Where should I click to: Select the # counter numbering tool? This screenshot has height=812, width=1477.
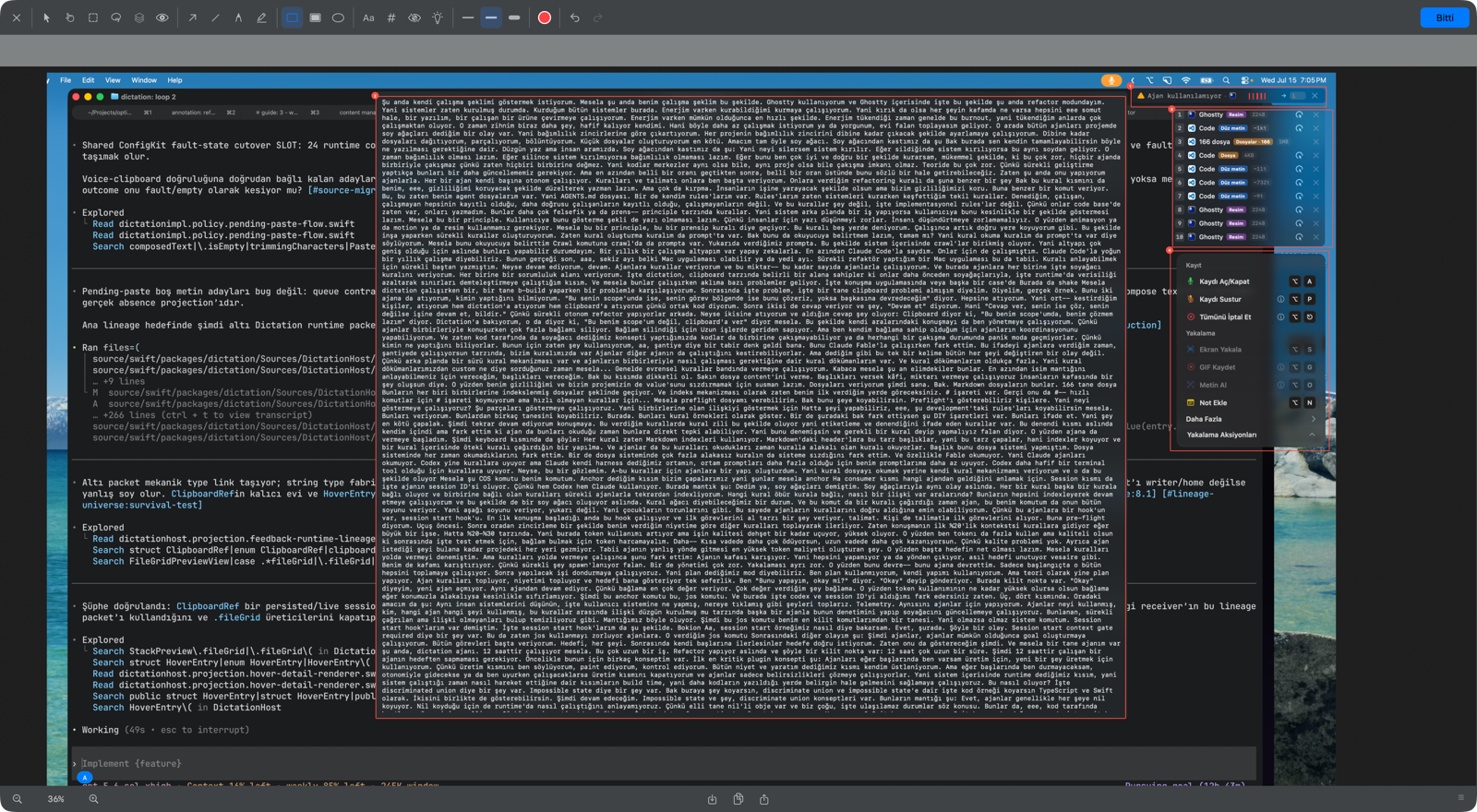(x=391, y=18)
